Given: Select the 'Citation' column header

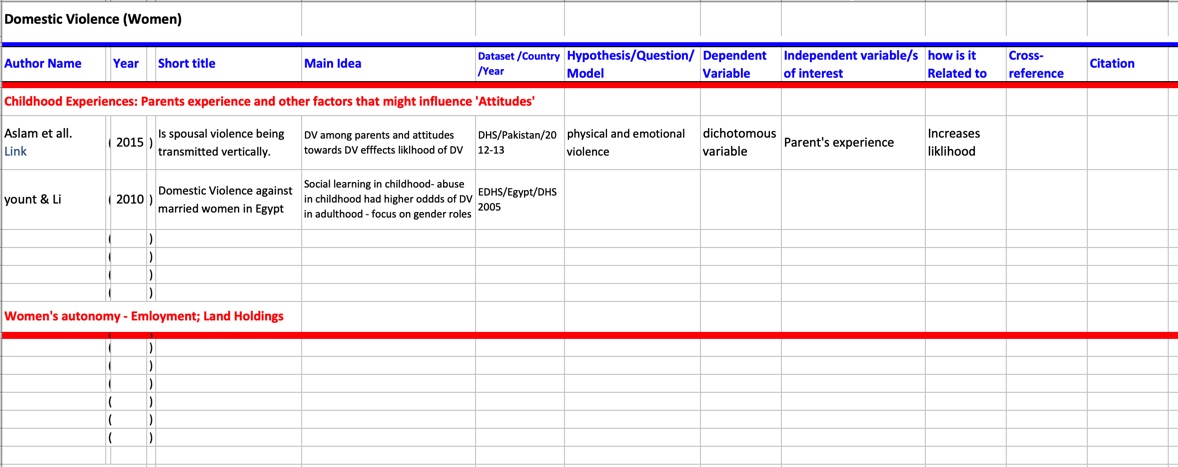Looking at the screenshot, I should coord(1112,64).
